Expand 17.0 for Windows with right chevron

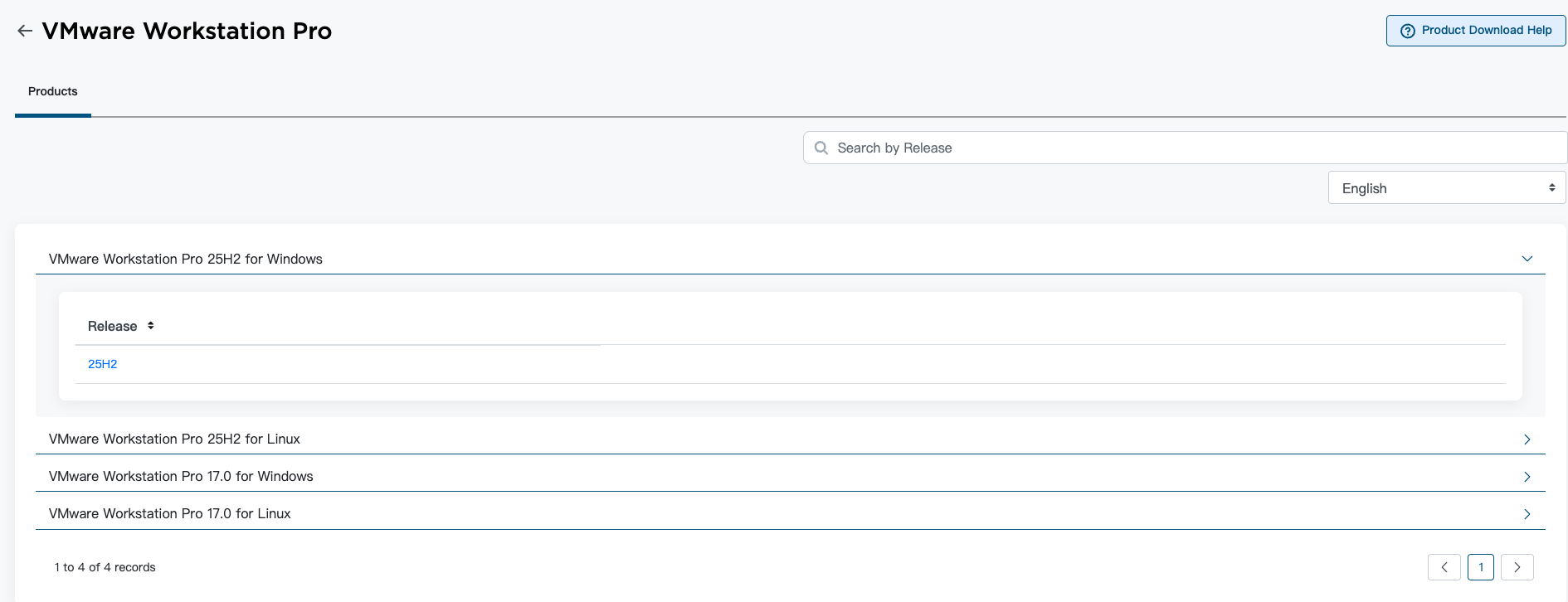point(1527,477)
